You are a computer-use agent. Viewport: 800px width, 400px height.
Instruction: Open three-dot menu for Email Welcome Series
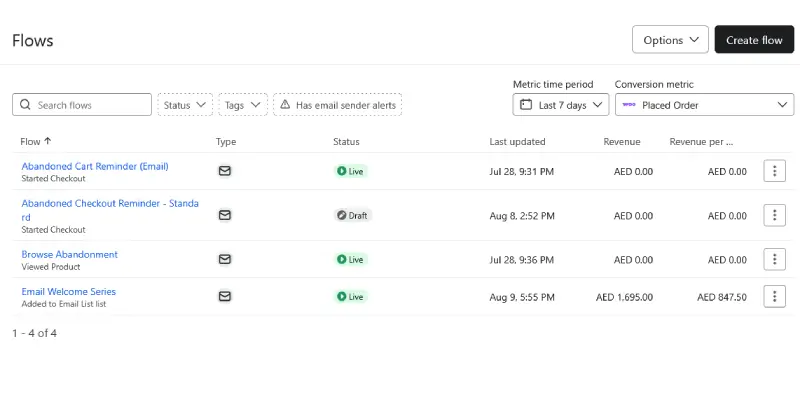(774, 296)
